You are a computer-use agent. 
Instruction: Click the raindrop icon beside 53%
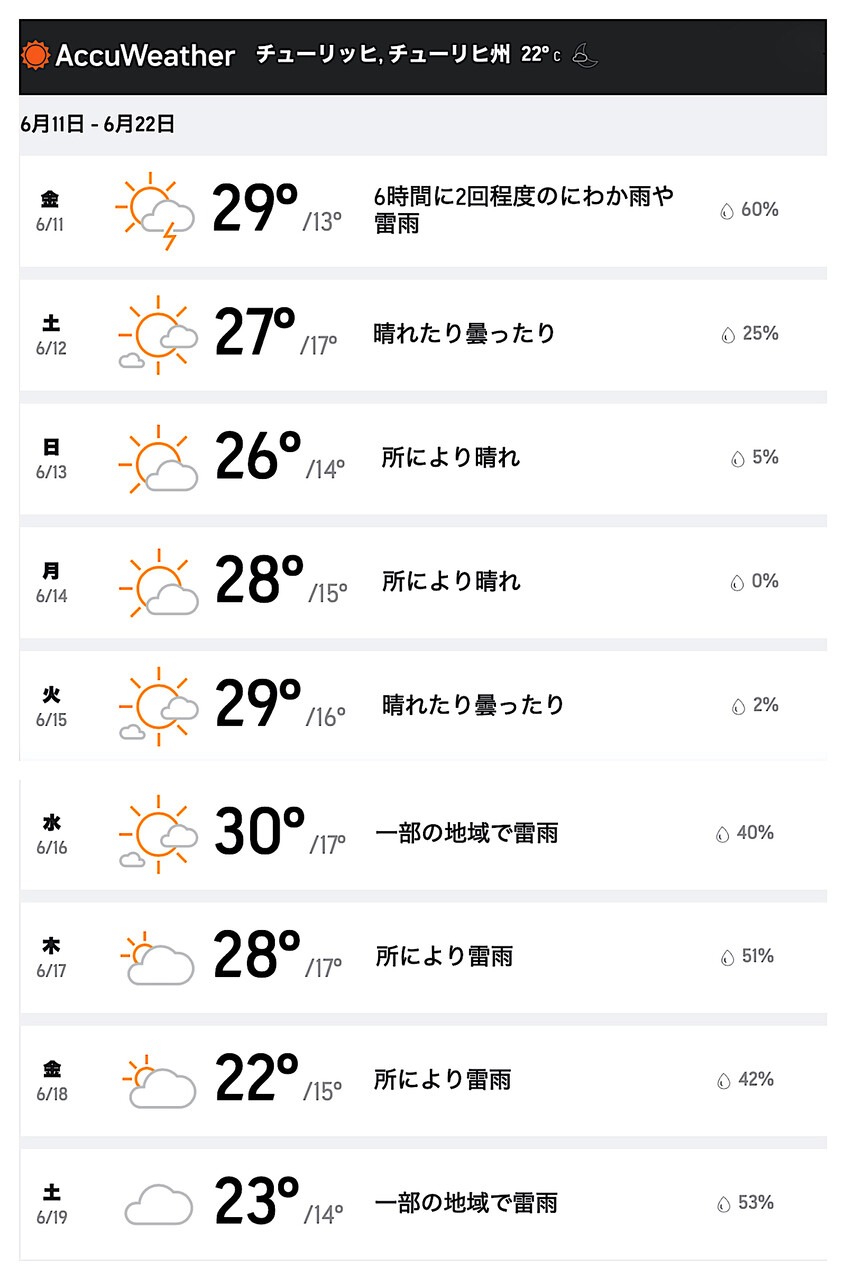[x=724, y=1204]
